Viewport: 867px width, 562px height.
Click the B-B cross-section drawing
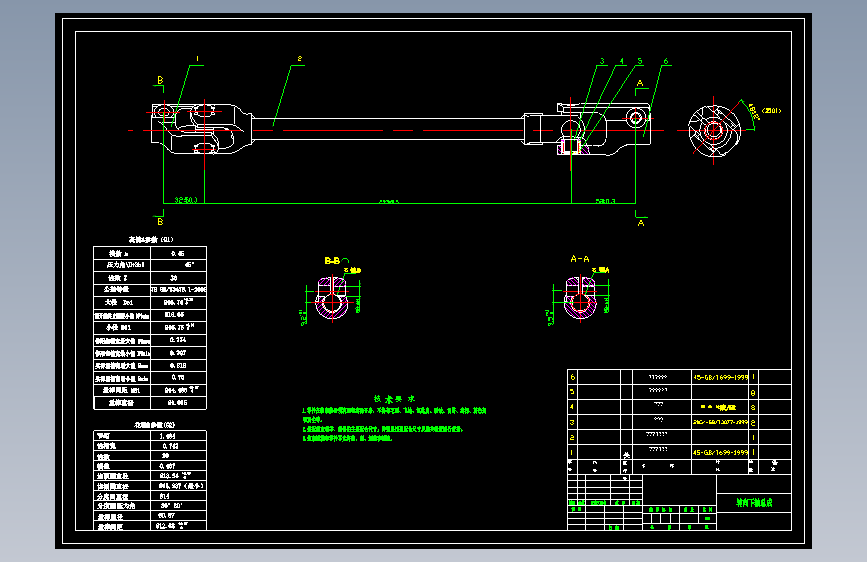point(332,298)
